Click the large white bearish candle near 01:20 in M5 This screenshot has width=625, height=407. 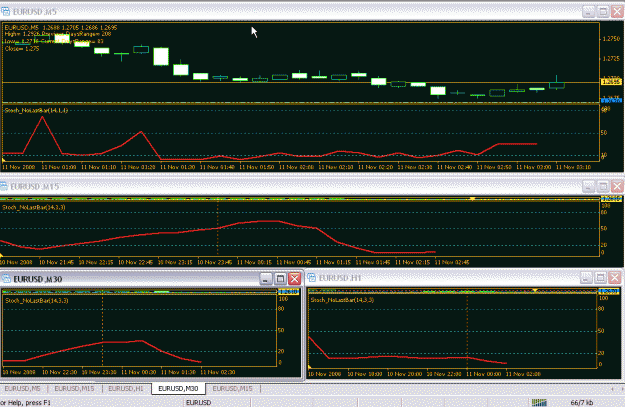click(161, 56)
